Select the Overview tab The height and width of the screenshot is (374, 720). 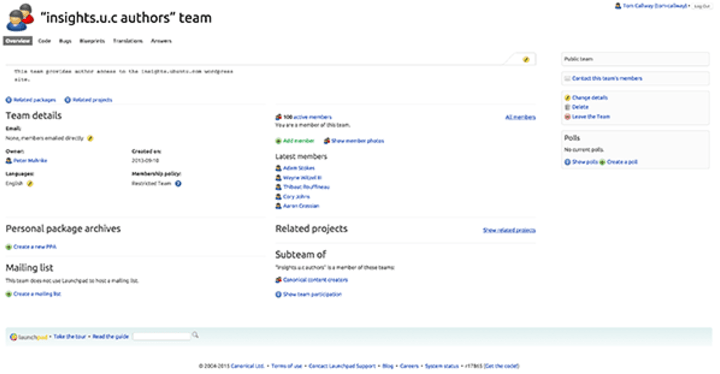(x=18, y=41)
